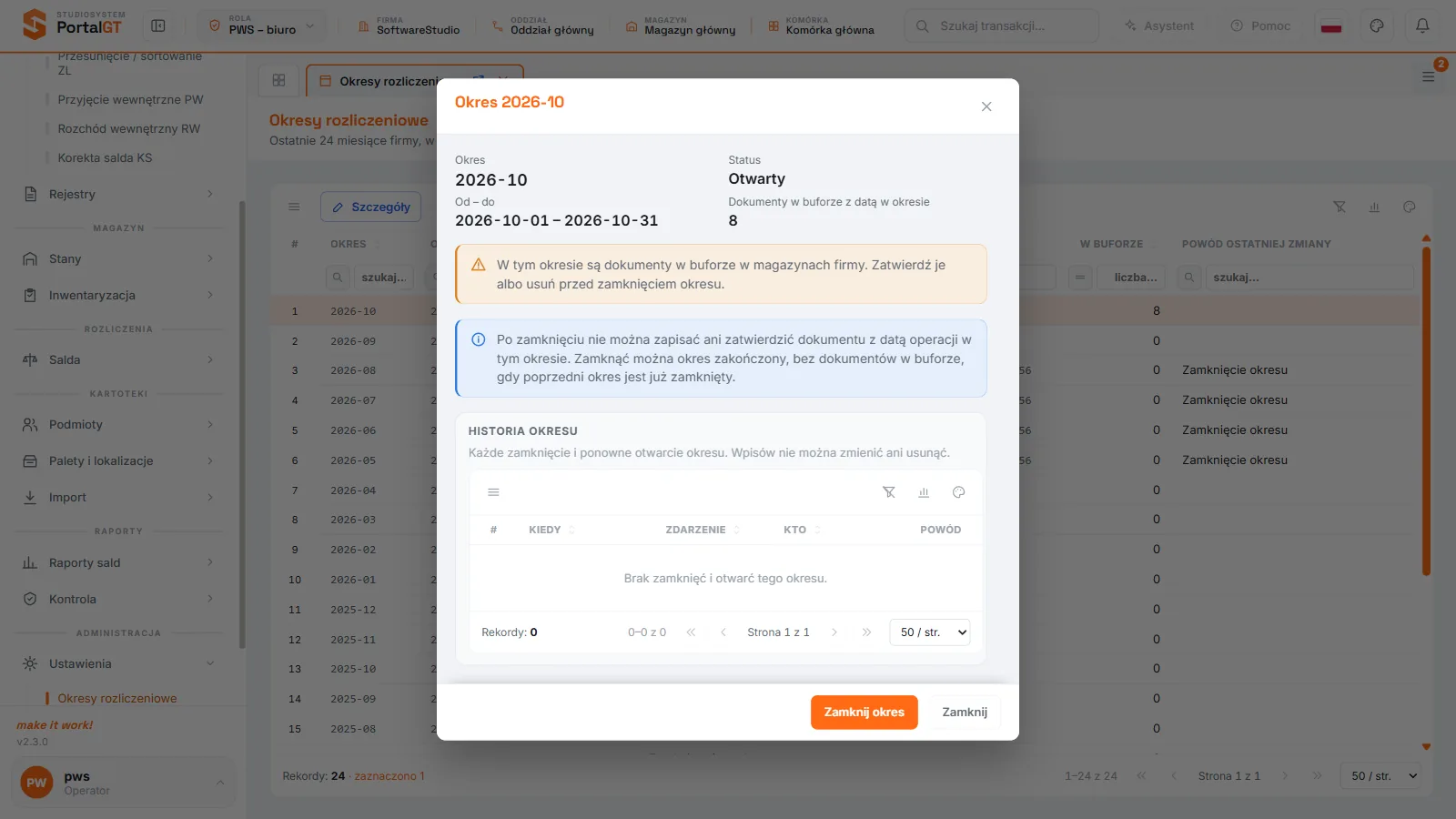Open the theme palette icon in top bar
Screen dimensions: 1456x819
(1377, 25)
